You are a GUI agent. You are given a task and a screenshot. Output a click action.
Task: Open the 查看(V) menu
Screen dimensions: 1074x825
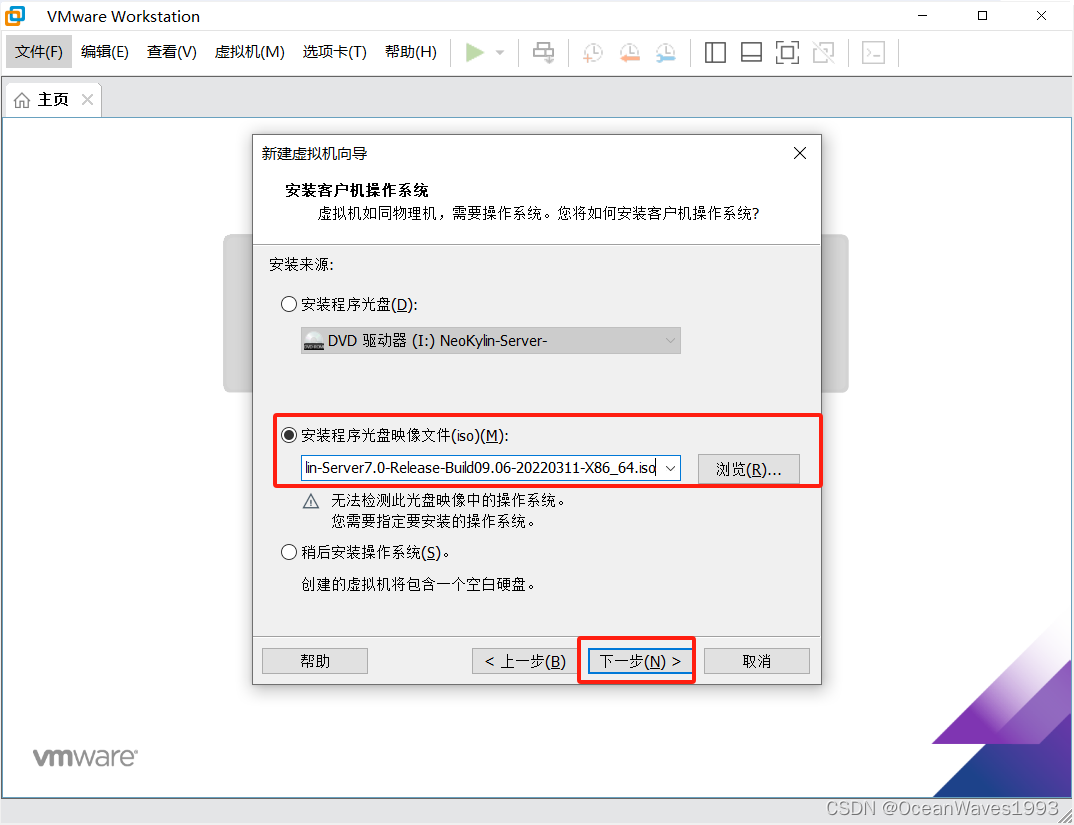172,52
